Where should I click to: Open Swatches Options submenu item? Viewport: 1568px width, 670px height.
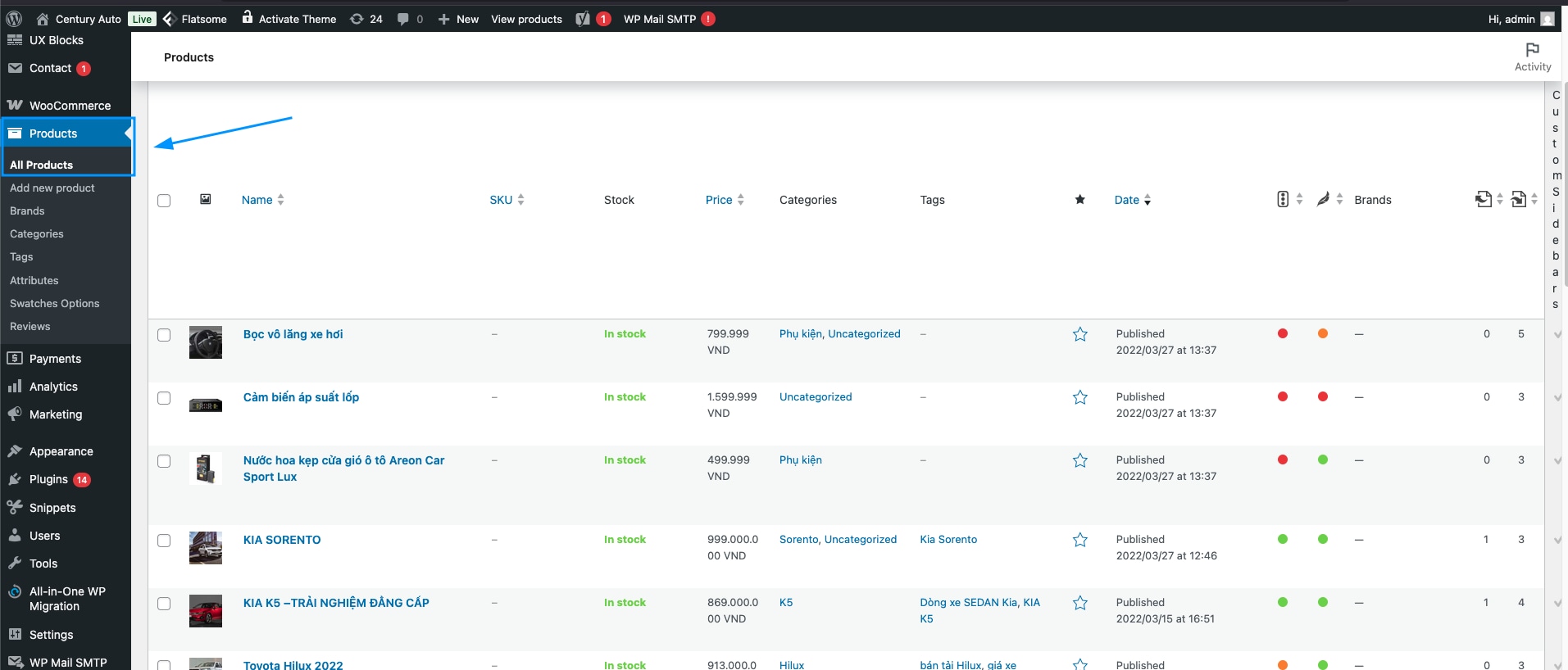pyautogui.click(x=55, y=303)
